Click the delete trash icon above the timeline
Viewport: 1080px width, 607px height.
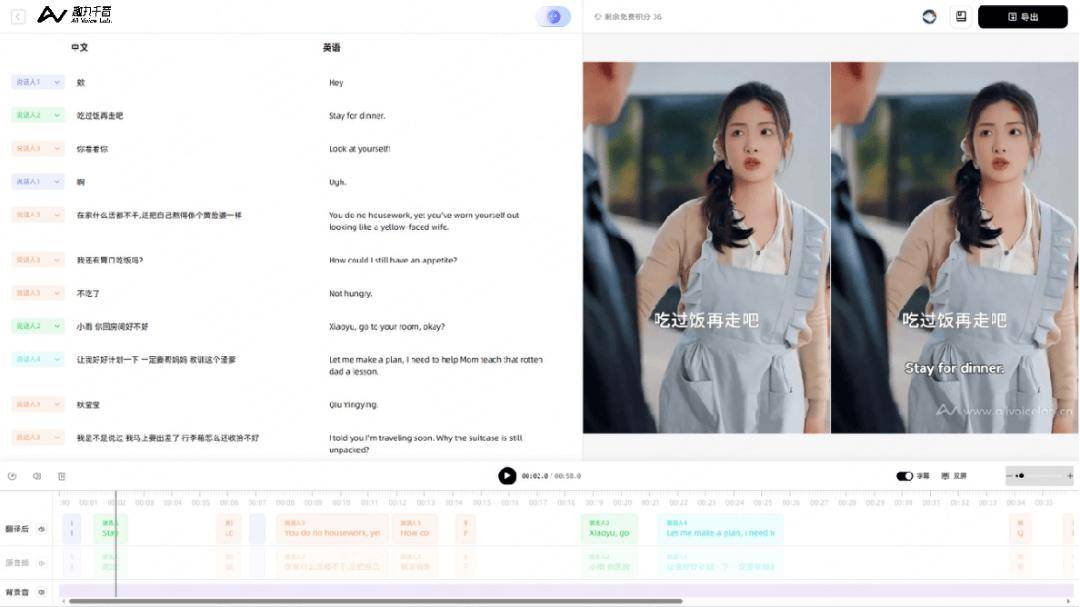(61, 476)
